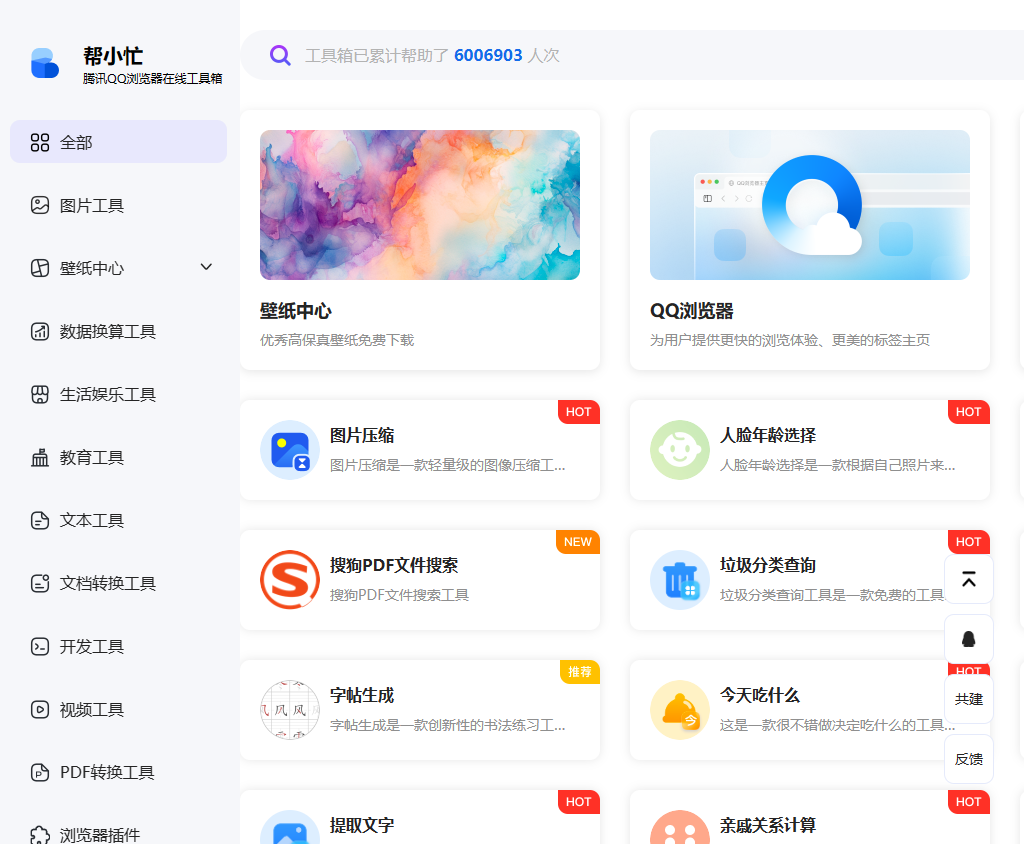Open the 搜狗PDF文件搜索 tool title
The width and height of the screenshot is (1024, 844).
click(394, 566)
